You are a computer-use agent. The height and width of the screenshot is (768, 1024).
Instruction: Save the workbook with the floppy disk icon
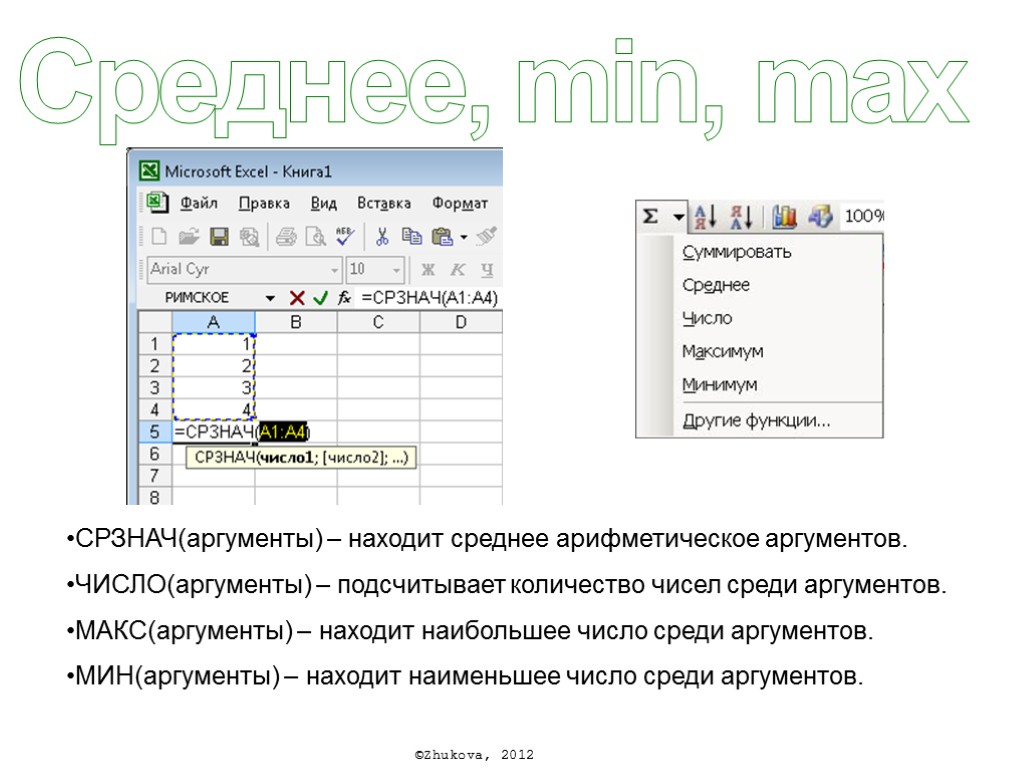pyautogui.click(x=219, y=236)
